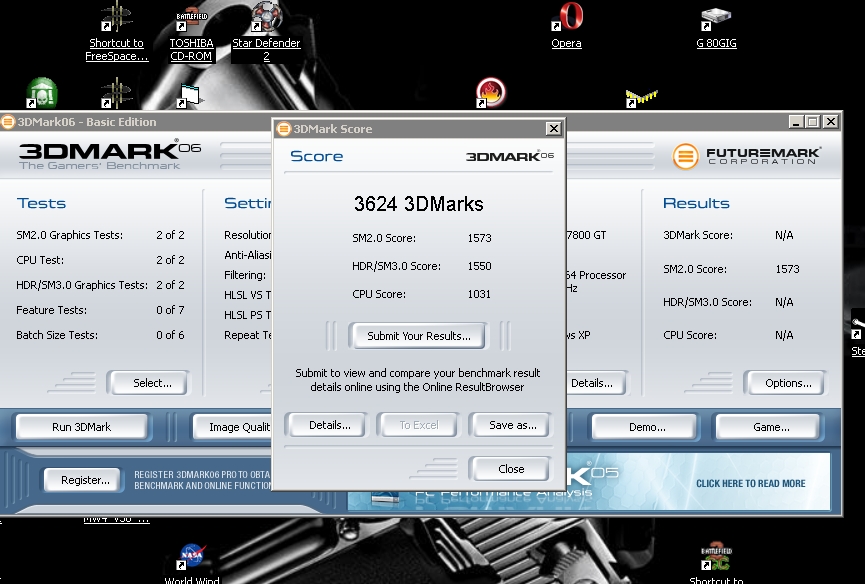Click the 3DMark Score title bar icon

tap(283, 129)
